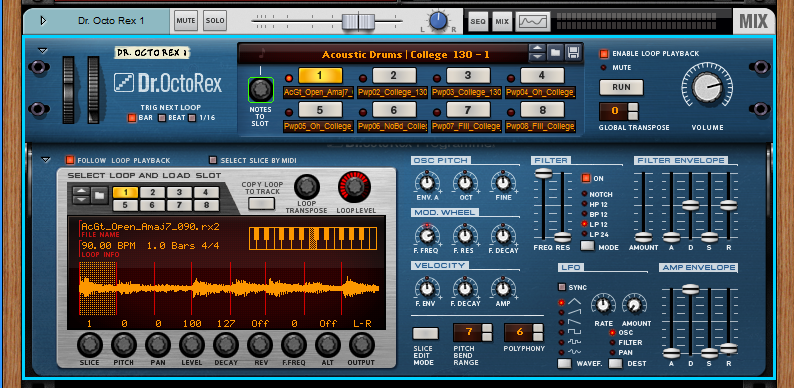This screenshot has width=794, height=388.
Task: Click the Osc Pitch OCT knob
Action: (x=465, y=182)
